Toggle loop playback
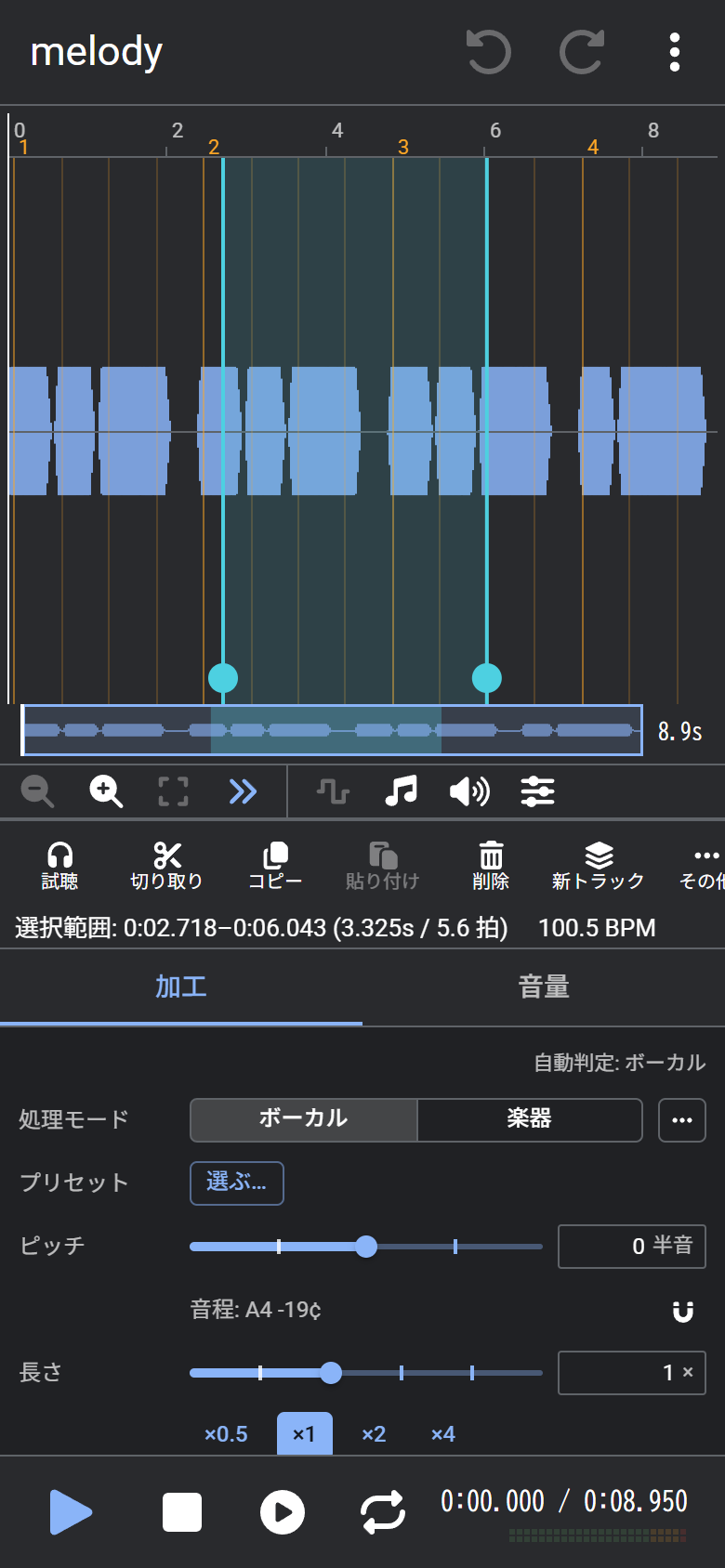 click(x=383, y=1512)
